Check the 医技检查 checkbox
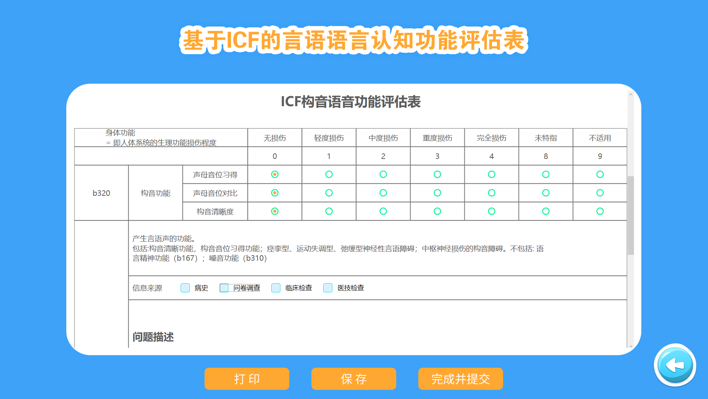This screenshot has width=708, height=399. [x=328, y=288]
